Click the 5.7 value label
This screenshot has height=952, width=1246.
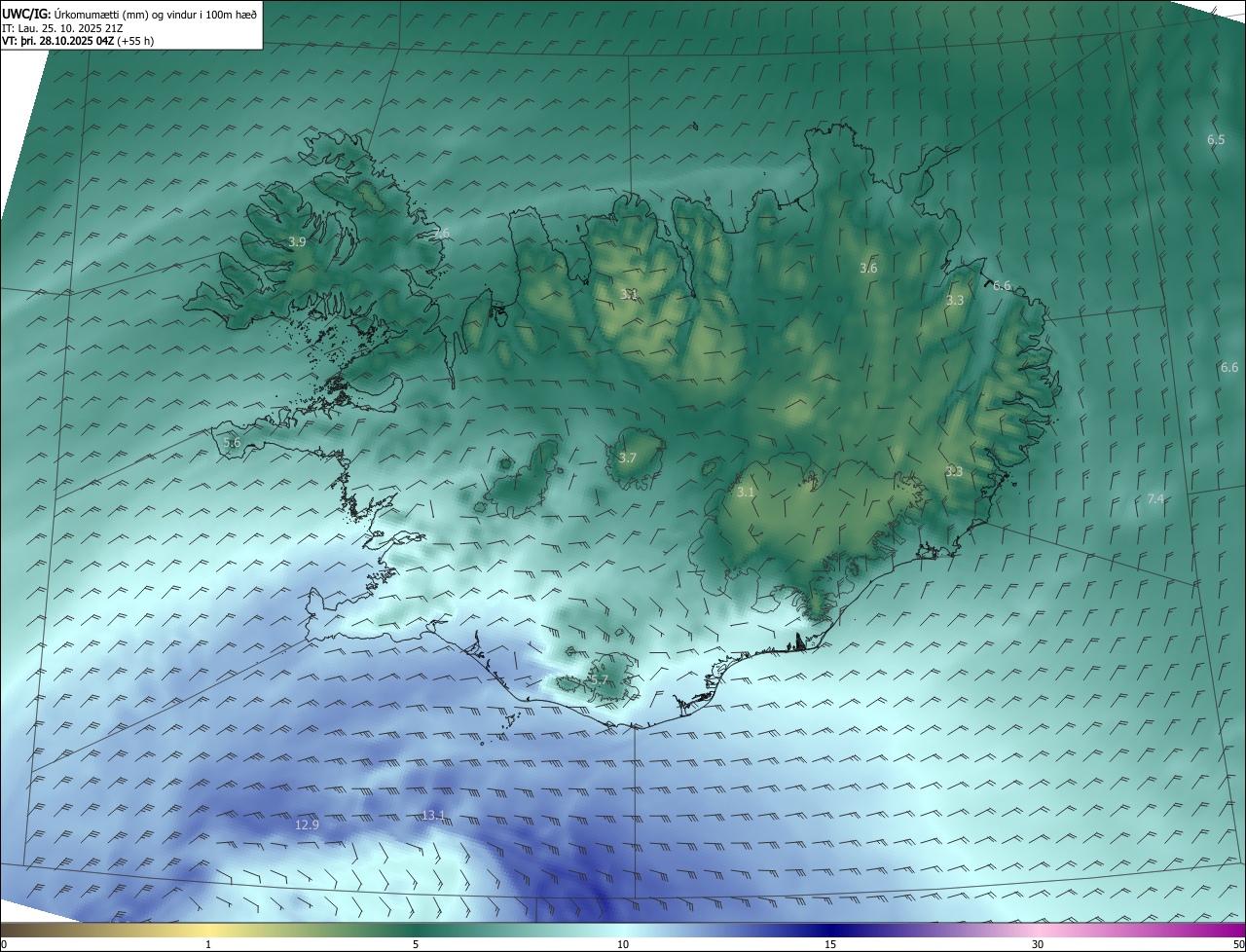point(599,679)
